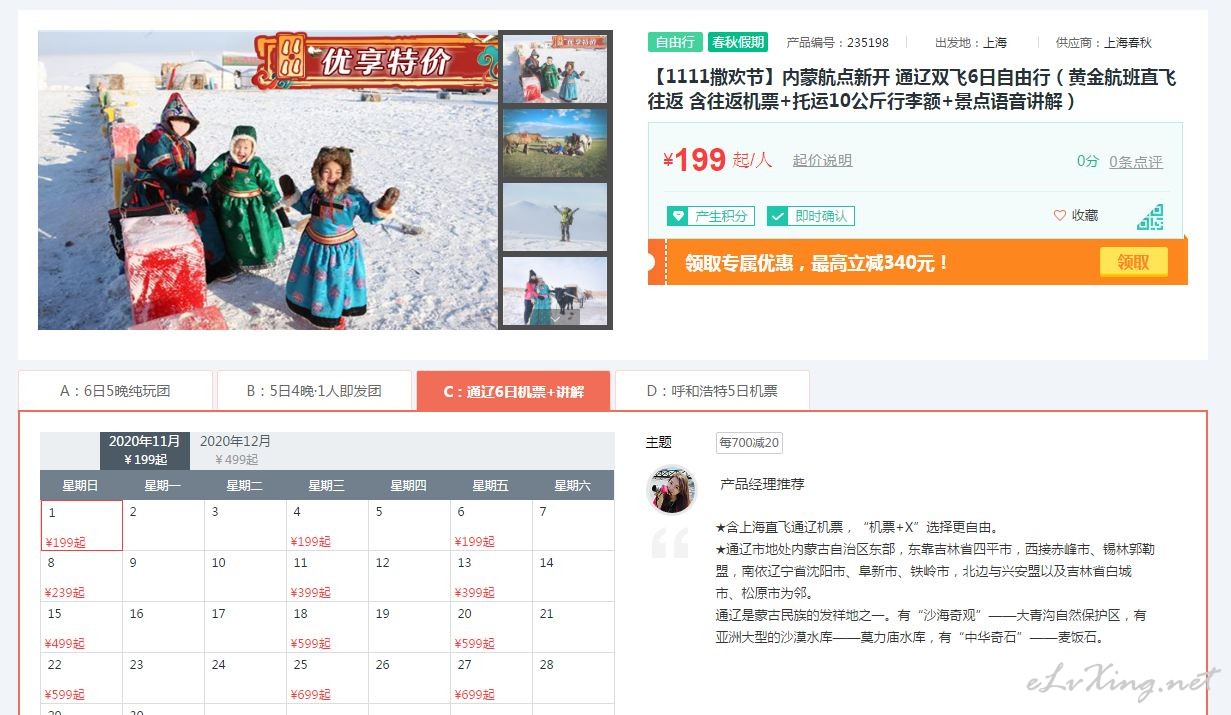1231x715 pixels.
Task: Click the 产品编号：235198 text
Action: 837,43
